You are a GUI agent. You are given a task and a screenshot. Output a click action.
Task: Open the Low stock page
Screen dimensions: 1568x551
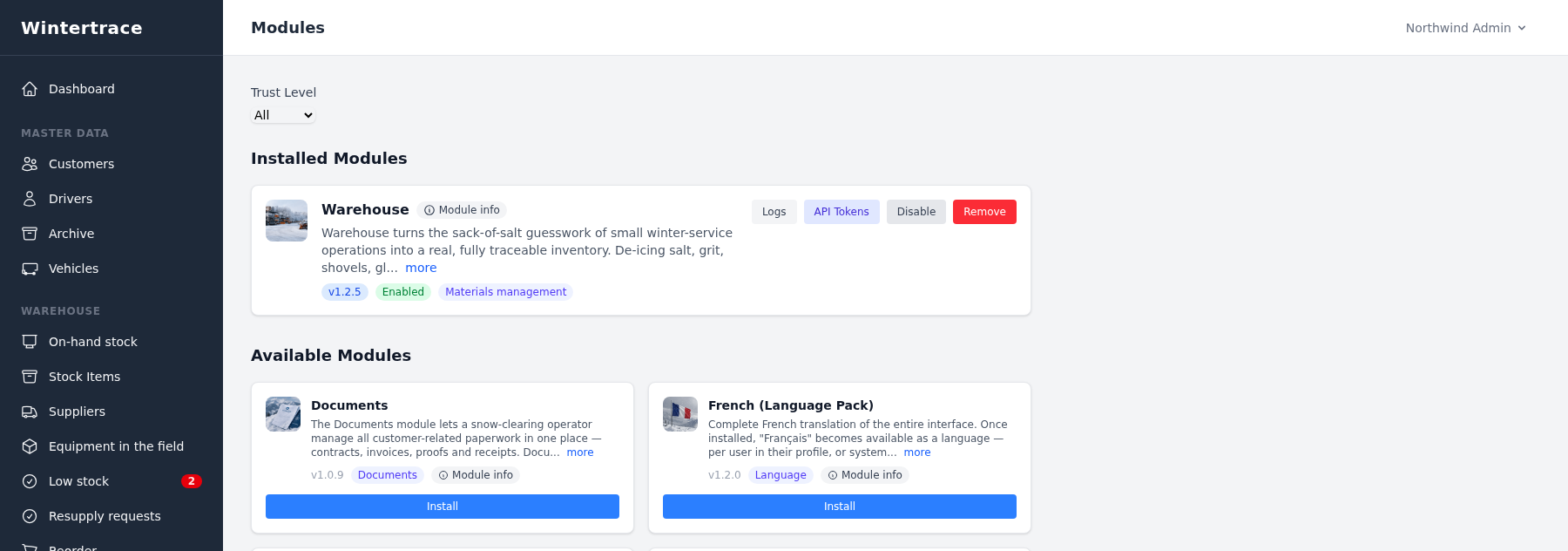[x=112, y=481]
